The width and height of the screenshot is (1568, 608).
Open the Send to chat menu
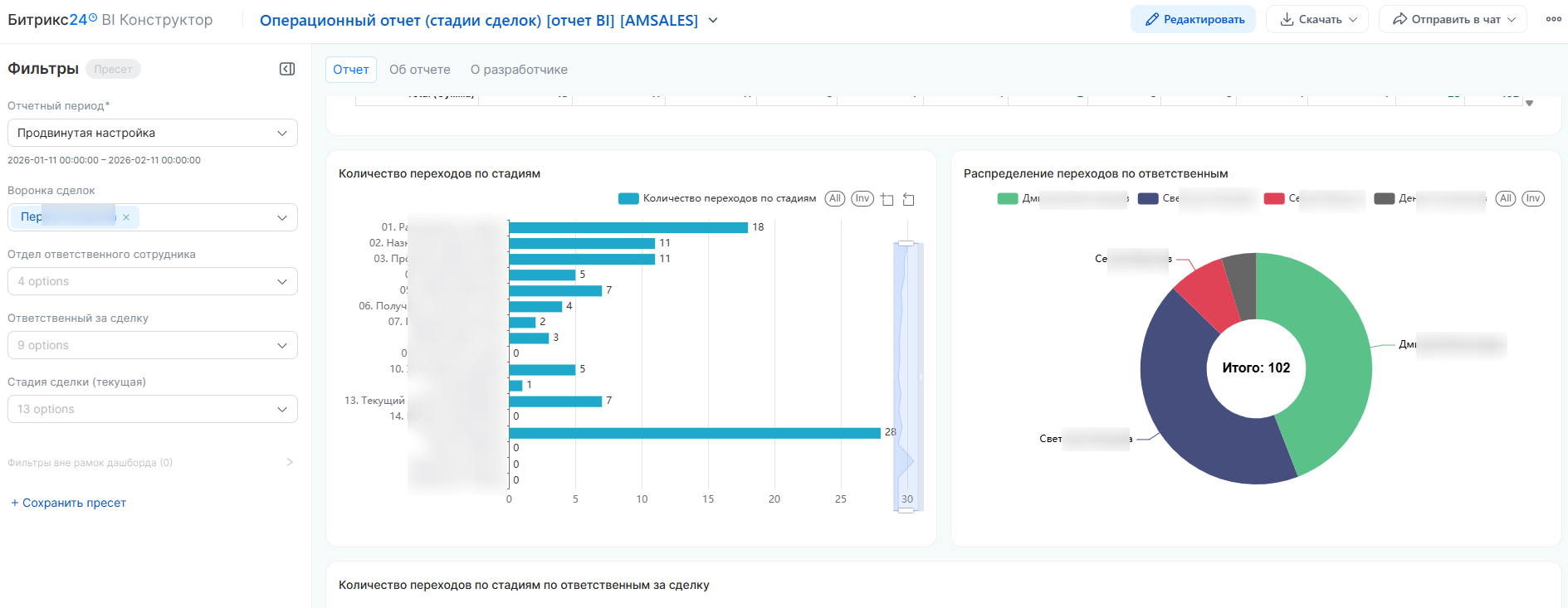(1452, 19)
